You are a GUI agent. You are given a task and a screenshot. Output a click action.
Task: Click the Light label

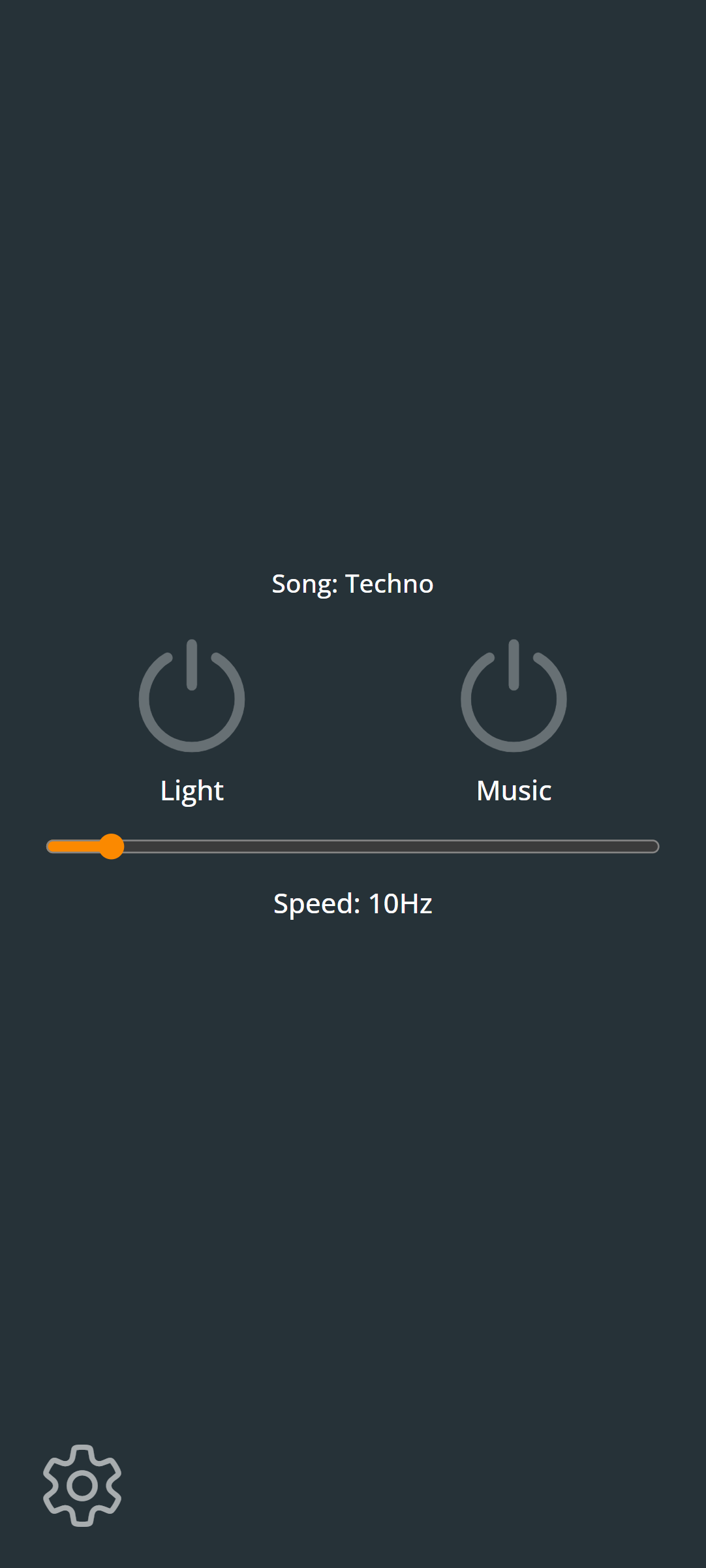point(191,790)
